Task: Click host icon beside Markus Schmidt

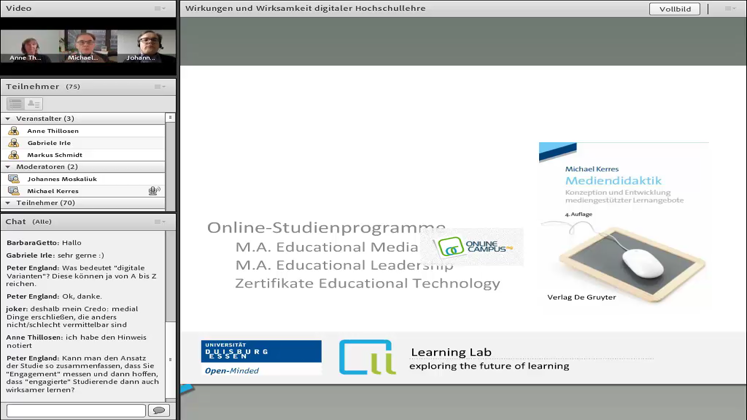Action: click(x=13, y=155)
